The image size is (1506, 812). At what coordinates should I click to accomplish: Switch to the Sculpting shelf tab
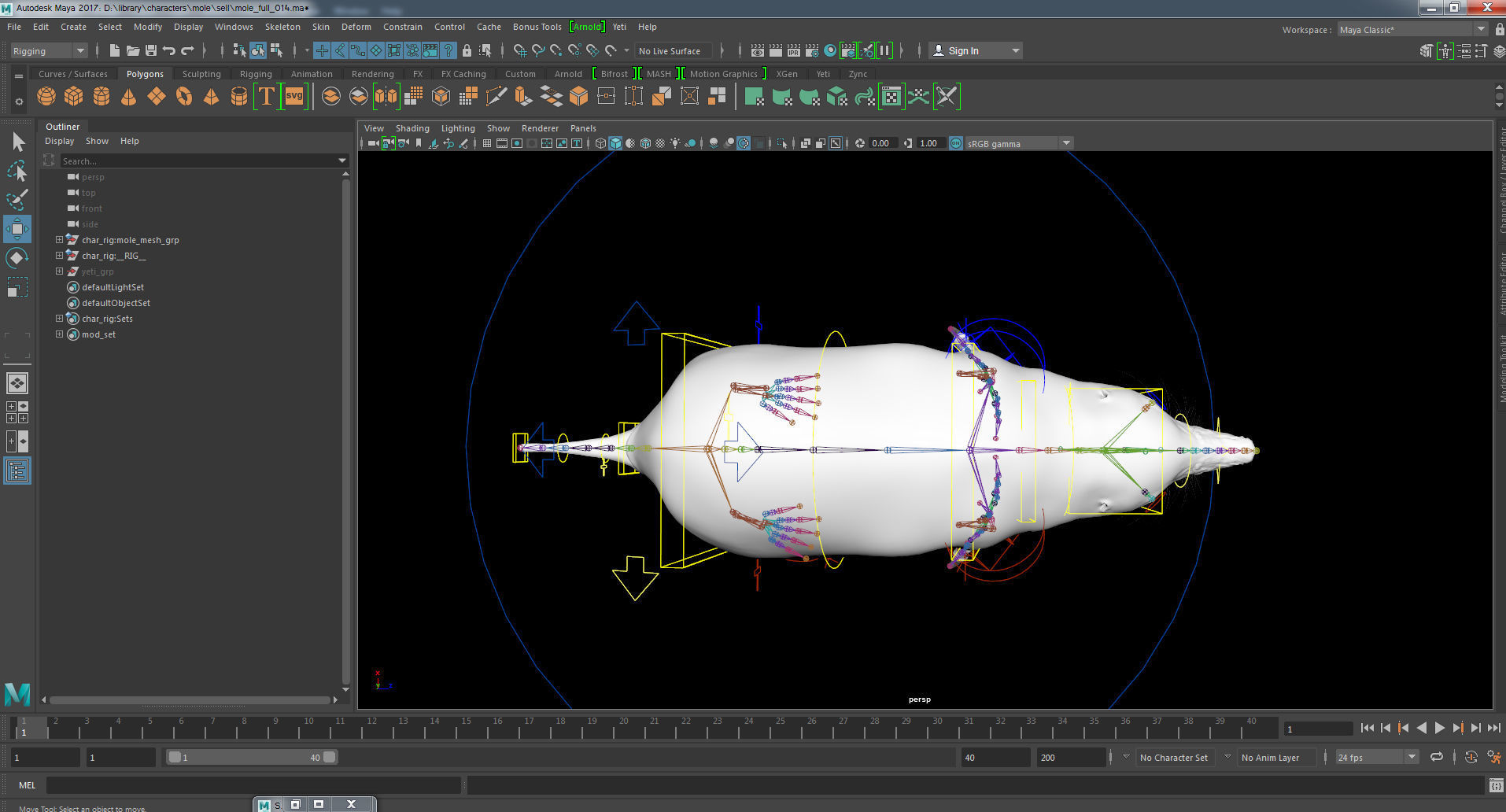(201, 74)
